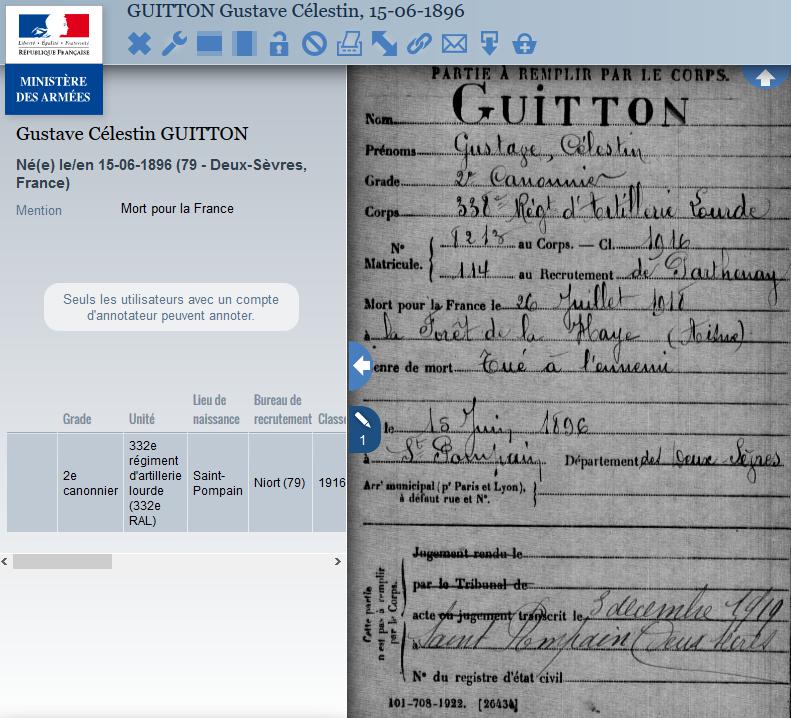Click the scanned record card image
This screenshot has width=791, height=718.
[x=569, y=392]
